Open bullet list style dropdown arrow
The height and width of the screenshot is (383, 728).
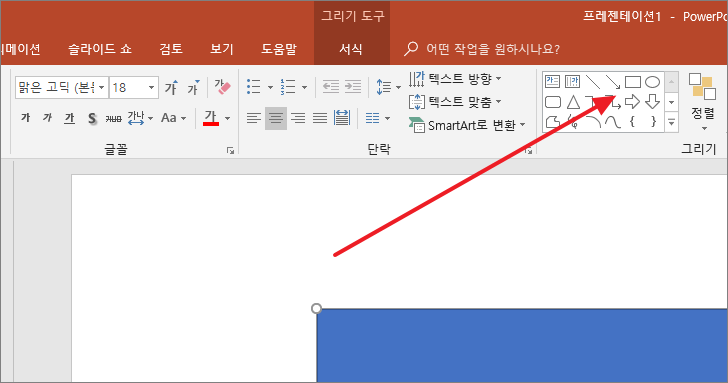point(270,87)
